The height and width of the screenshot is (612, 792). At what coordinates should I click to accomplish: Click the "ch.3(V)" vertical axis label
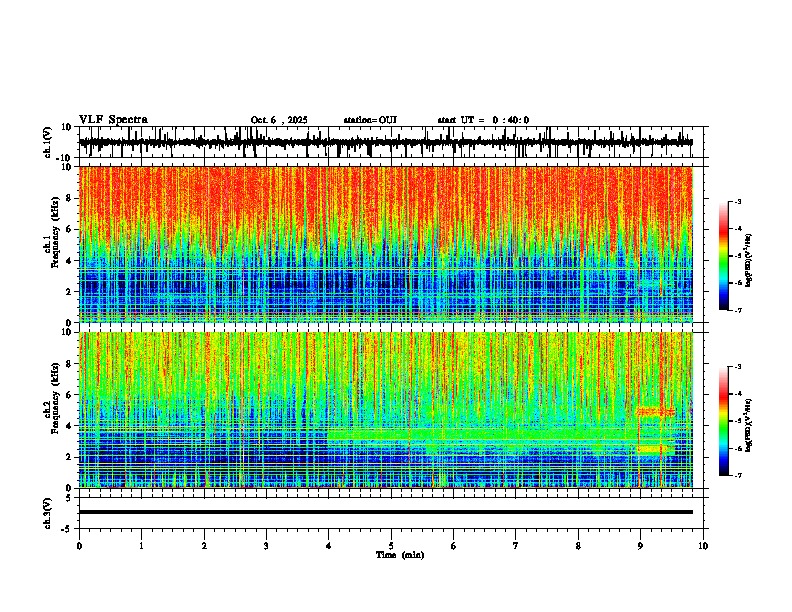tap(48, 513)
